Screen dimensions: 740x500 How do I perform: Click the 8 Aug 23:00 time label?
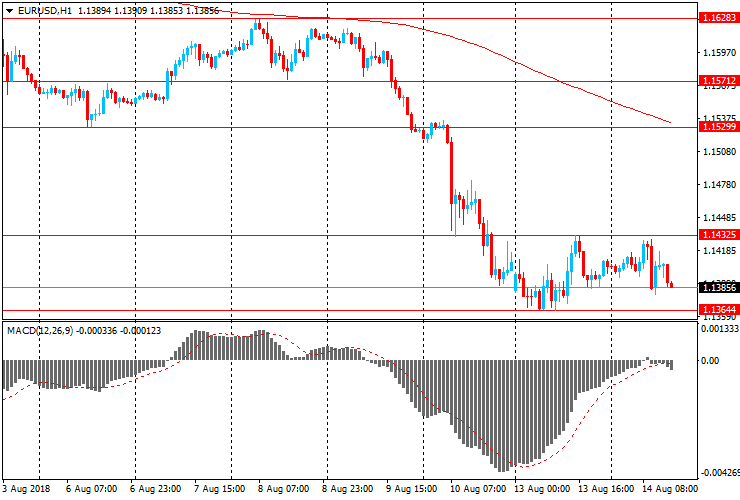point(347,488)
